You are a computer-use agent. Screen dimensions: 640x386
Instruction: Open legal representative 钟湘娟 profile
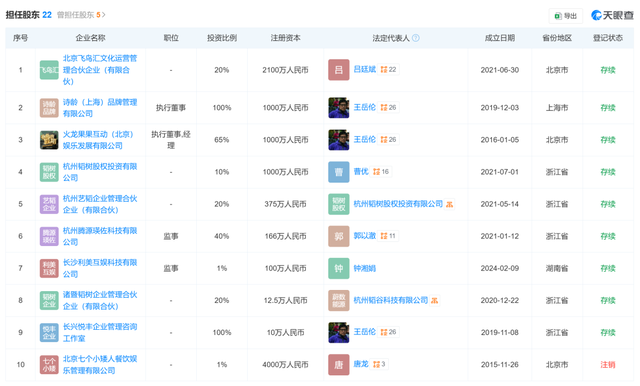[x=364, y=268]
